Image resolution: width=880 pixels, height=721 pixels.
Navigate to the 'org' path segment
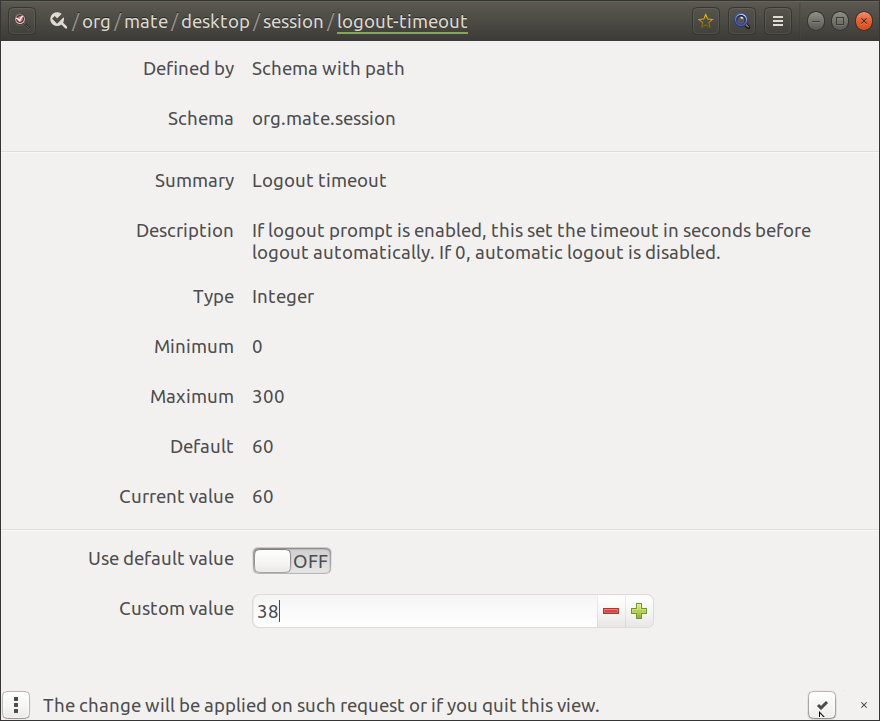coord(96,21)
